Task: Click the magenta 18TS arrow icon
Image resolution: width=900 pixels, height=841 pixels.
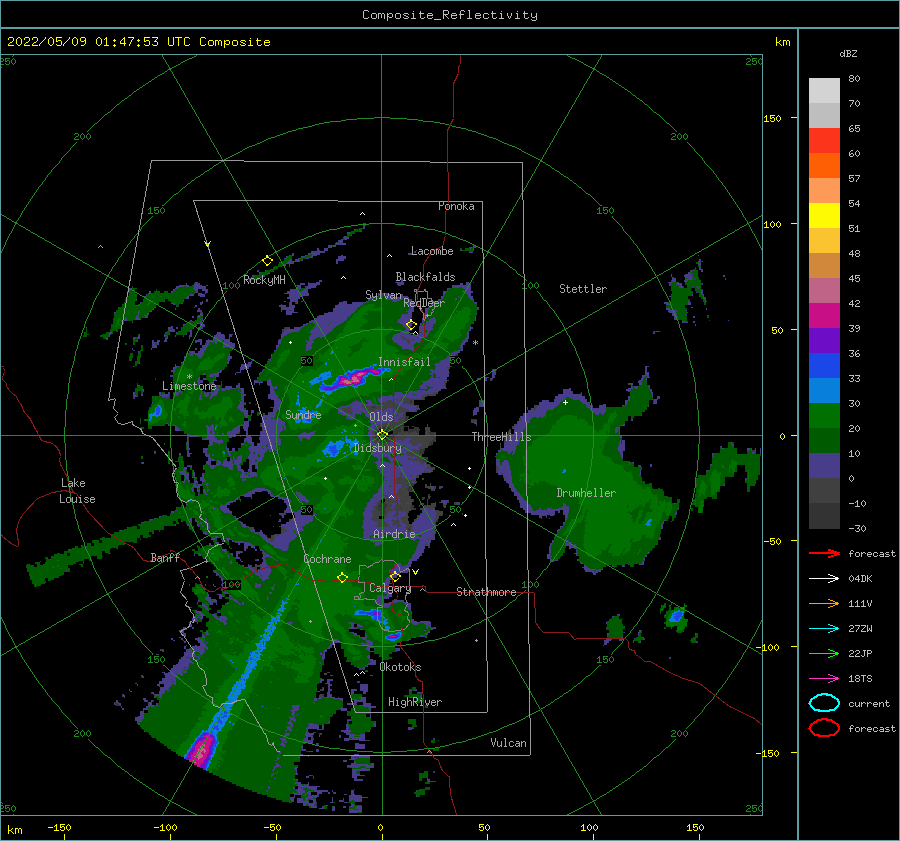Action: pyautogui.click(x=824, y=679)
